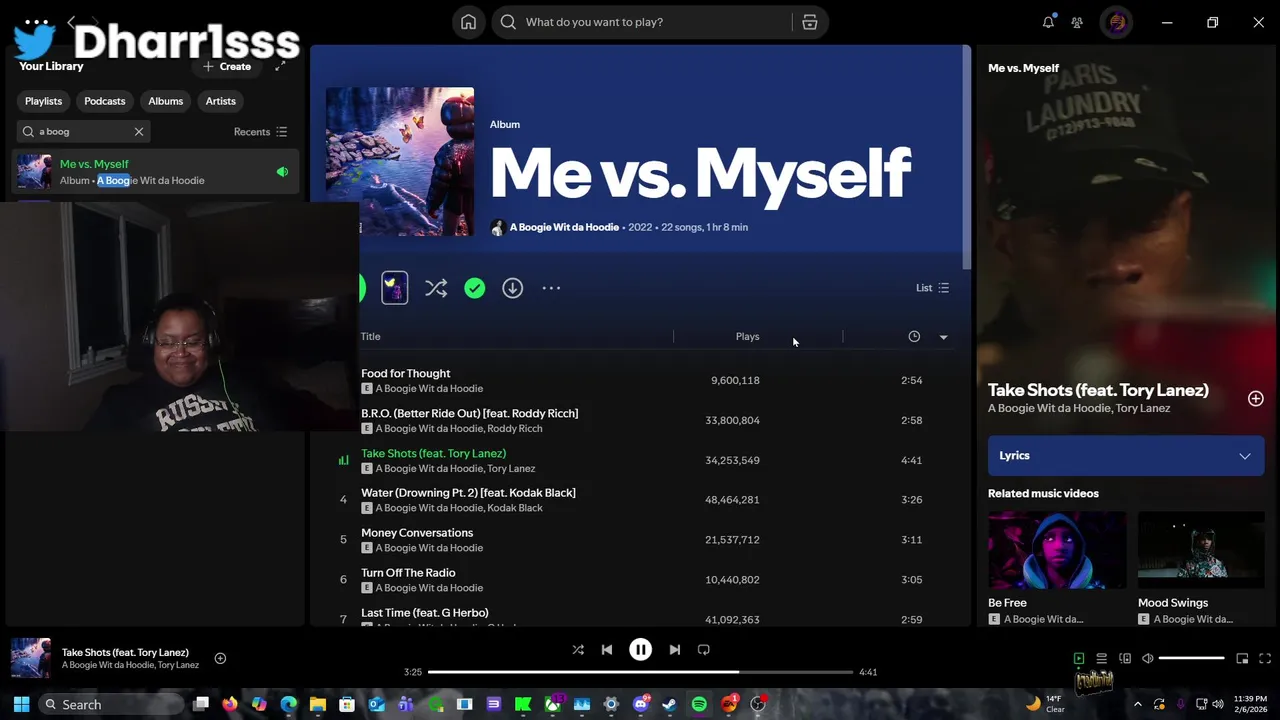Screen dimensions: 1280x720
Task: Open the Spotify taskbar icon
Action: tap(699, 704)
